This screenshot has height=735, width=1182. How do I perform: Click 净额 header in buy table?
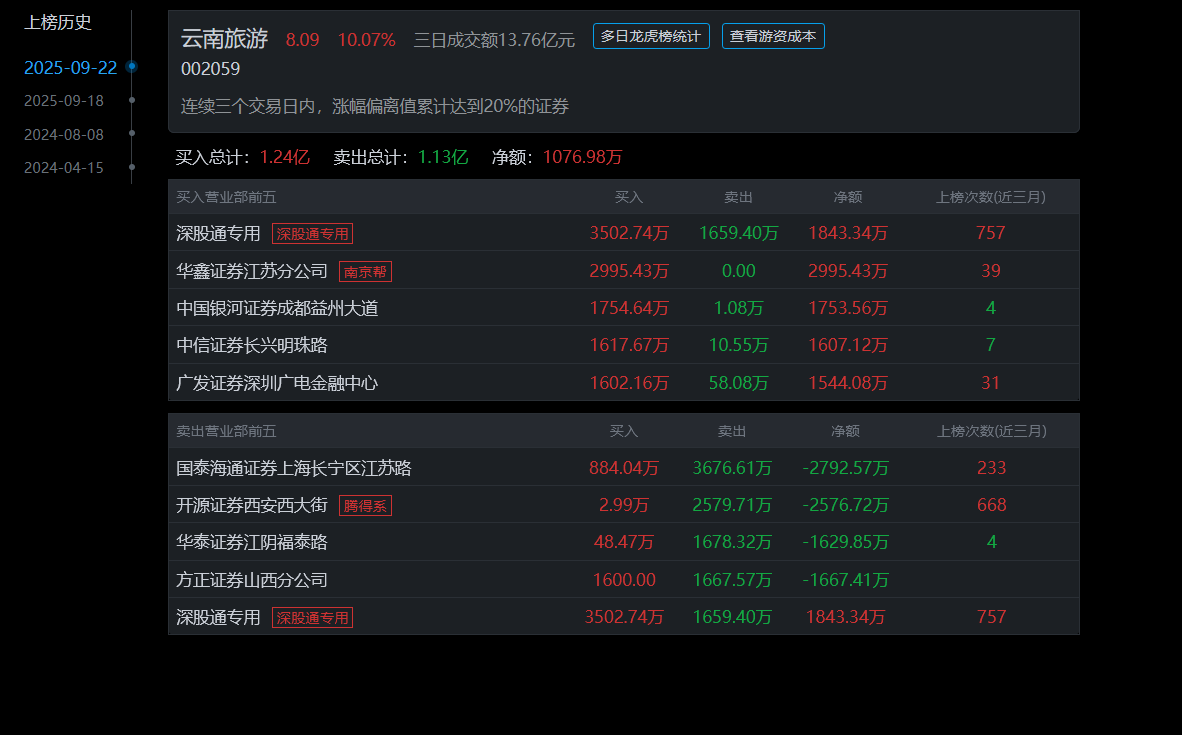(847, 198)
